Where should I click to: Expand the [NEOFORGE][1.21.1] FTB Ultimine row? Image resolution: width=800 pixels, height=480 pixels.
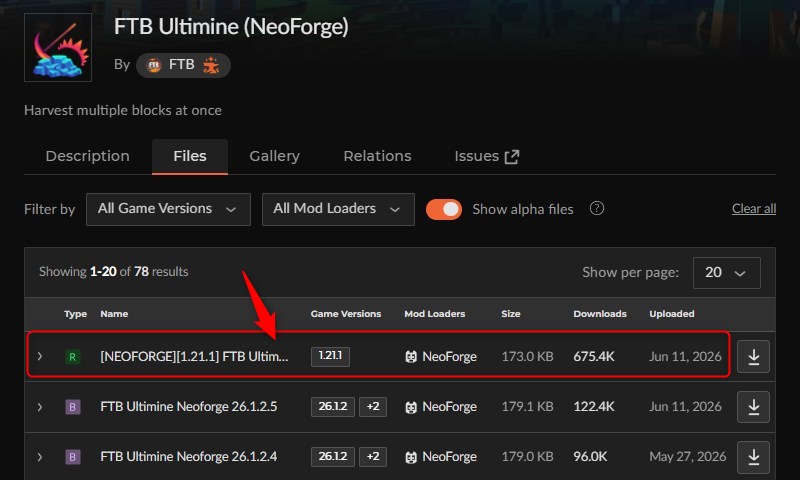40,356
